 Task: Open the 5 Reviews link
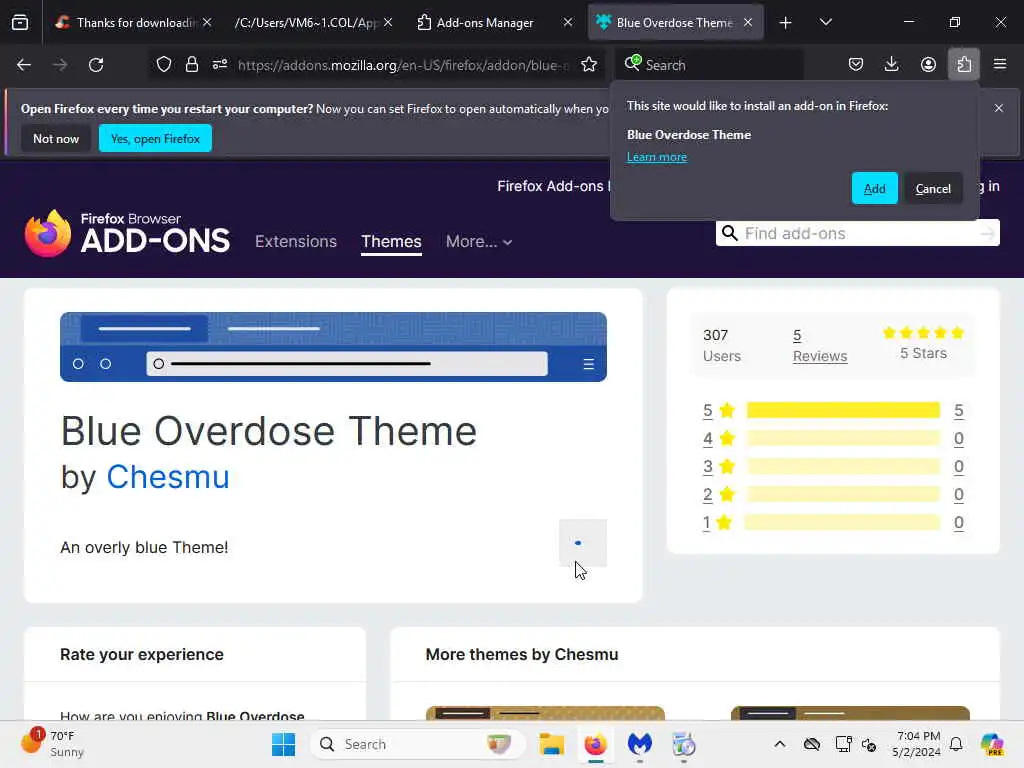[x=820, y=345]
